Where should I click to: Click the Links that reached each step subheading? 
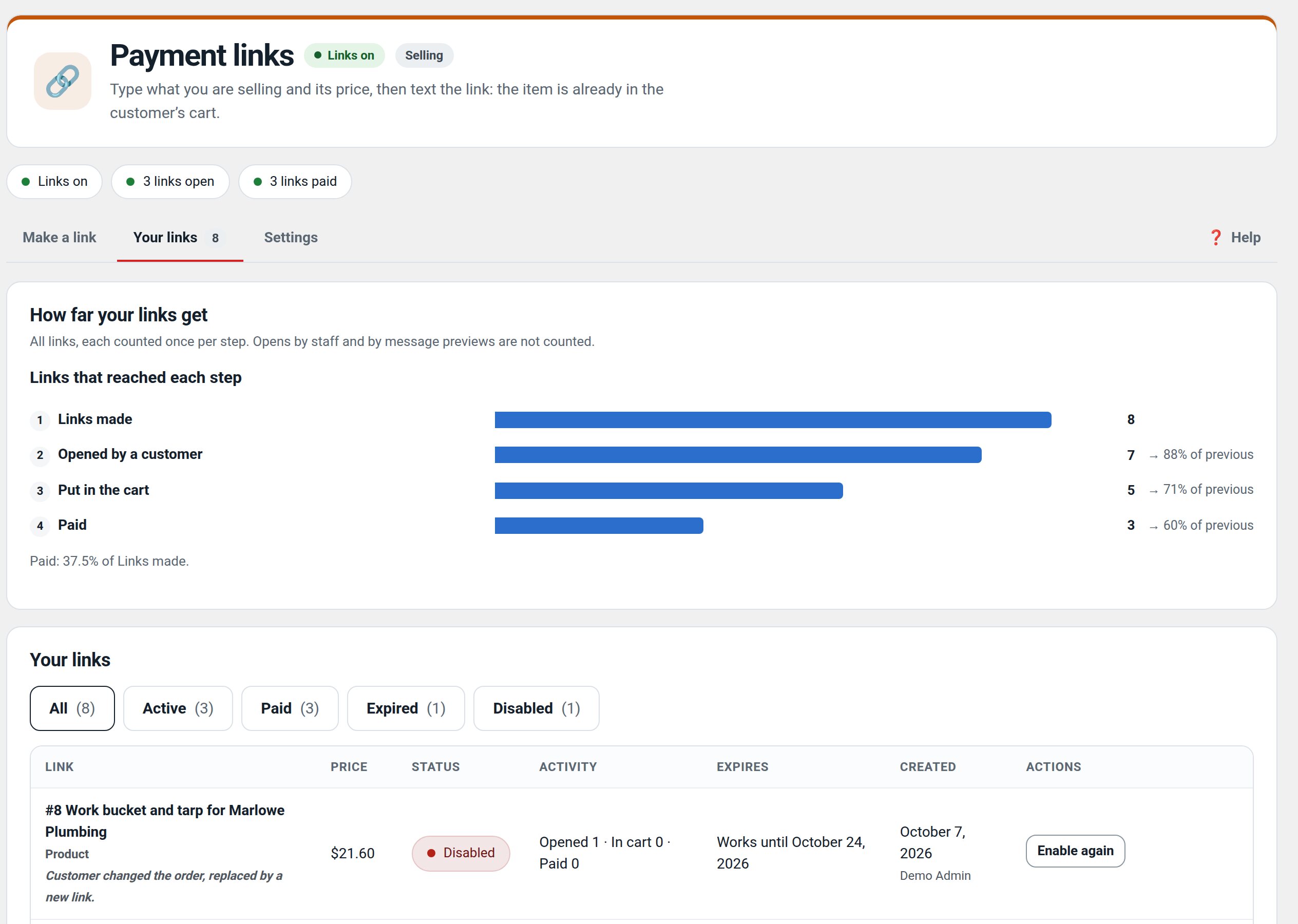point(136,377)
